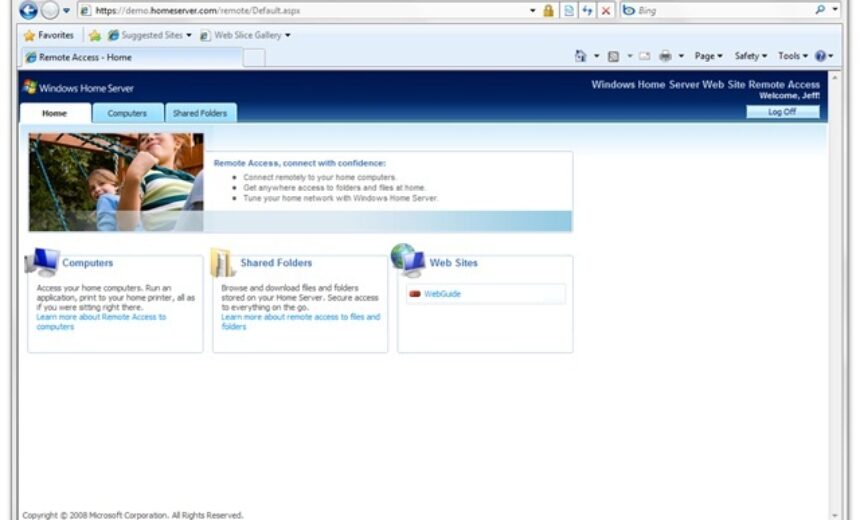Open the Shared Folders section heading
860x520 pixels.
click(x=276, y=263)
